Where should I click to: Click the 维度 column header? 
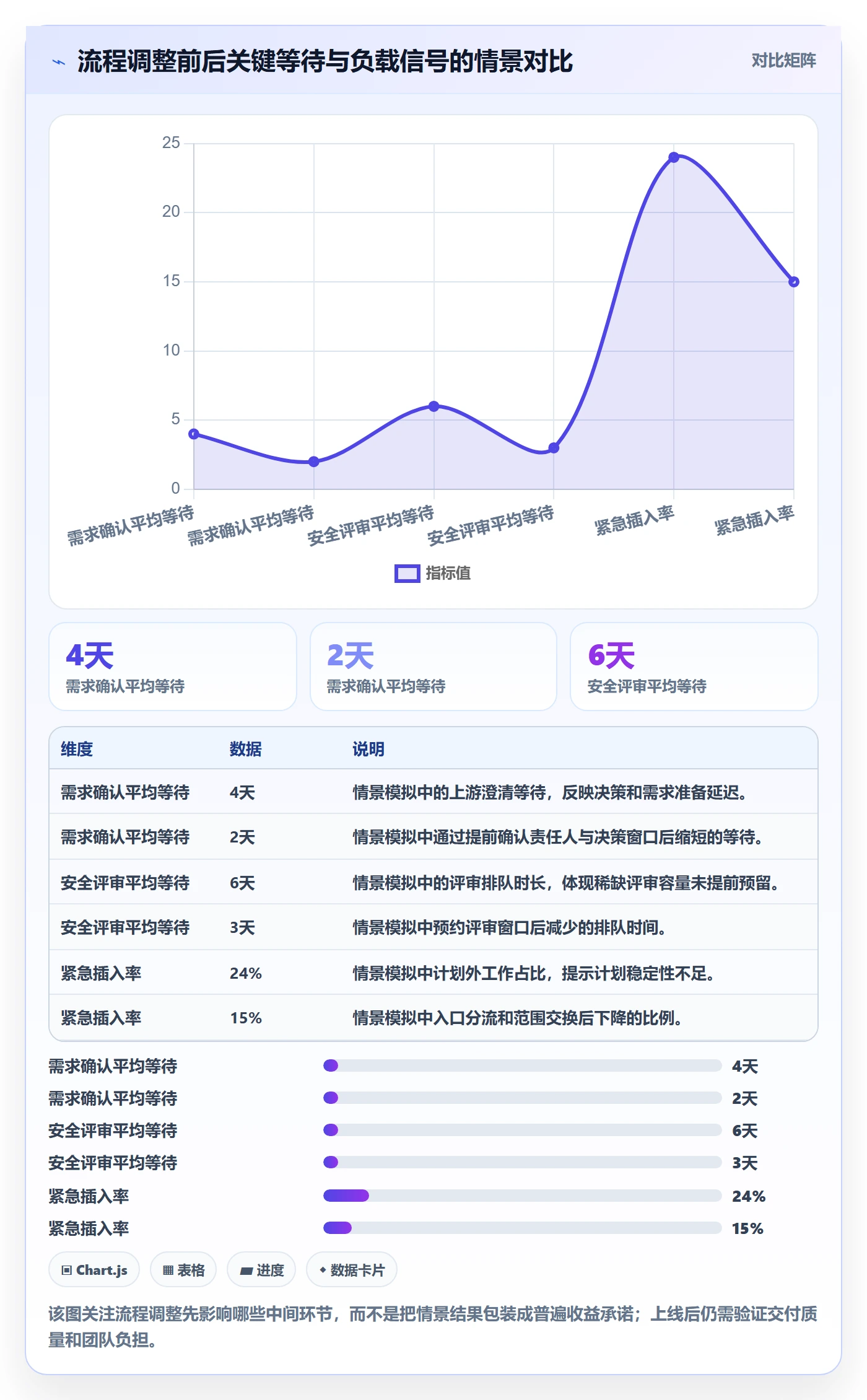(77, 749)
